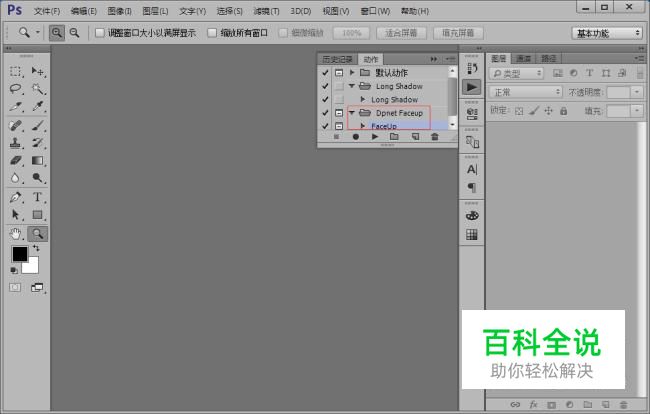
Task: Expand the 默认动作 action set
Action: coord(352,73)
